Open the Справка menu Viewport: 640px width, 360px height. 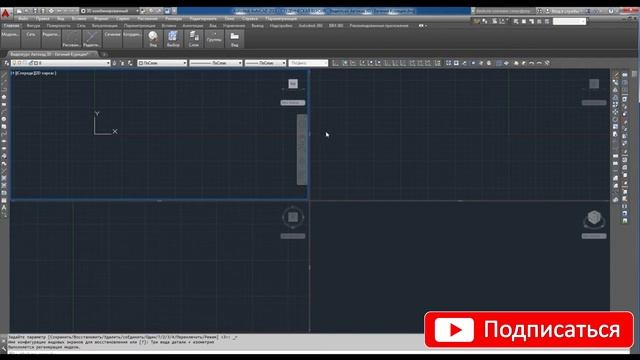click(x=250, y=19)
